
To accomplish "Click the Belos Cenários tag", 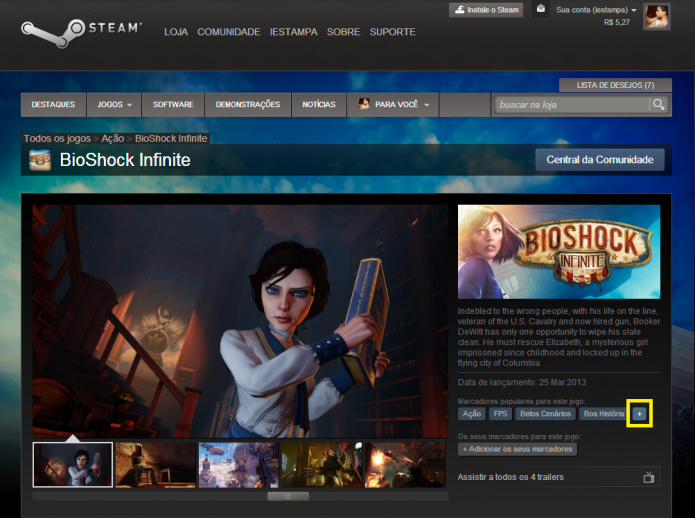I will pos(545,414).
